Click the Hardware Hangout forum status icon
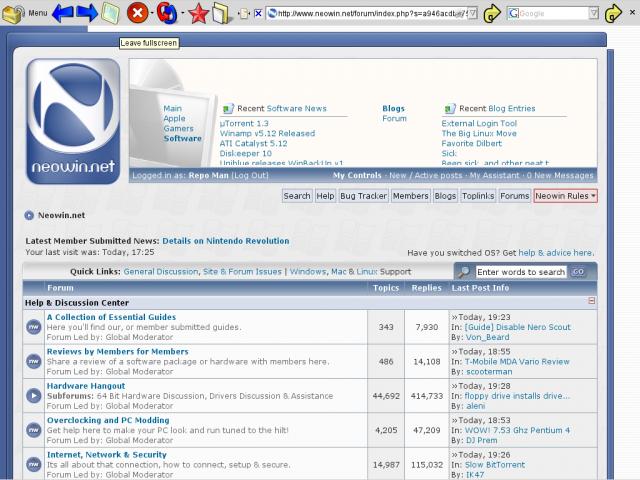The height and width of the screenshot is (480, 640). [34, 396]
